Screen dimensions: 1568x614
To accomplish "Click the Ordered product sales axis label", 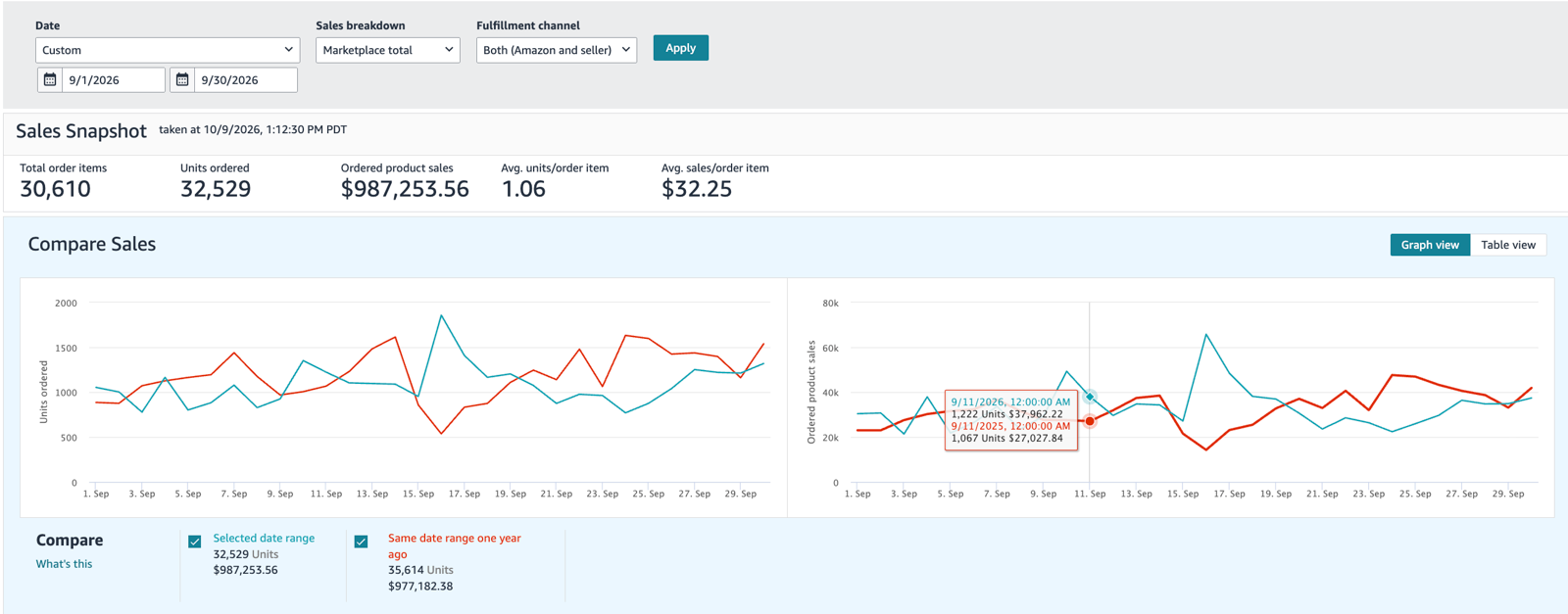I will point(811,392).
